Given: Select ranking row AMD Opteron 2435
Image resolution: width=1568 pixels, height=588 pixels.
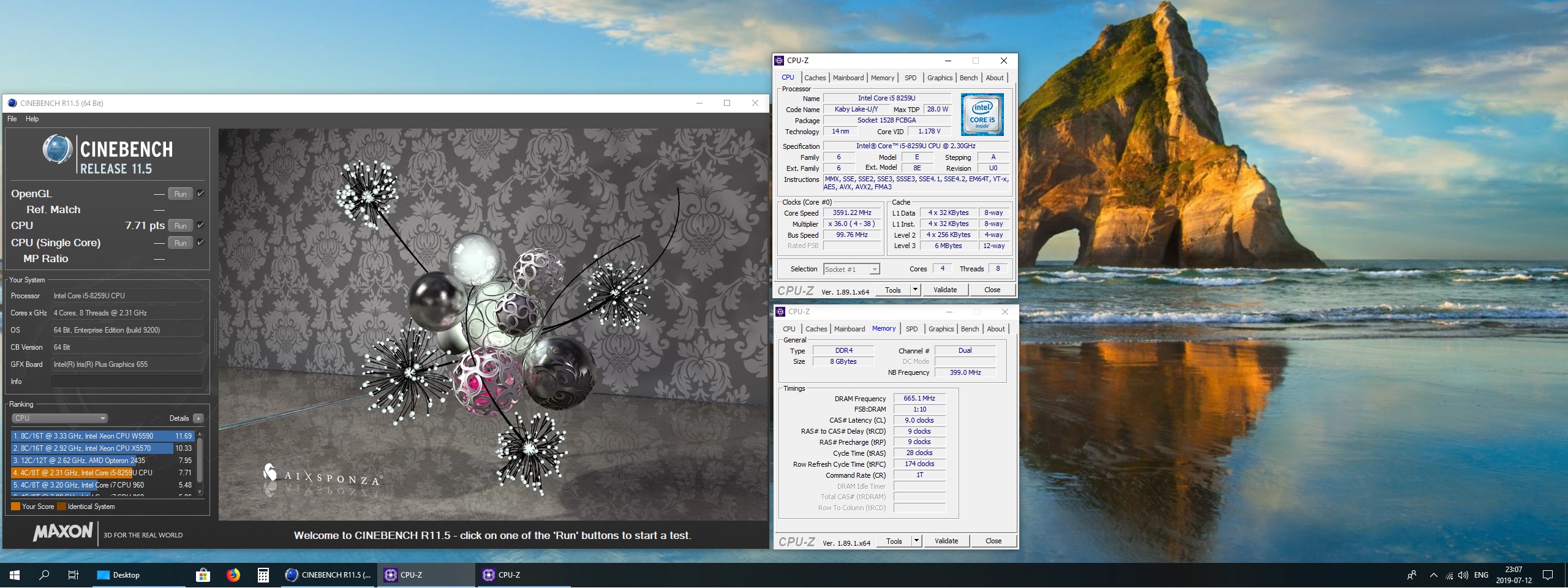Looking at the screenshot, I should click(102, 461).
